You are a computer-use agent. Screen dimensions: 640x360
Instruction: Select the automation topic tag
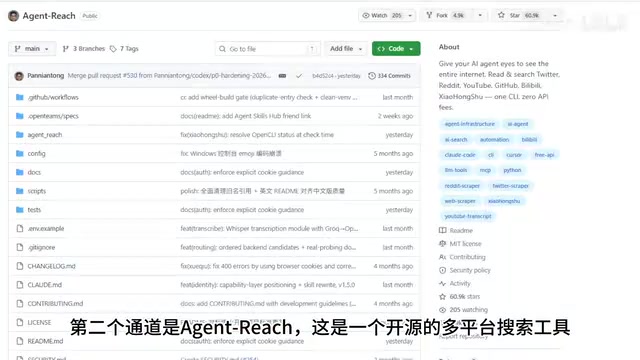[x=494, y=140]
